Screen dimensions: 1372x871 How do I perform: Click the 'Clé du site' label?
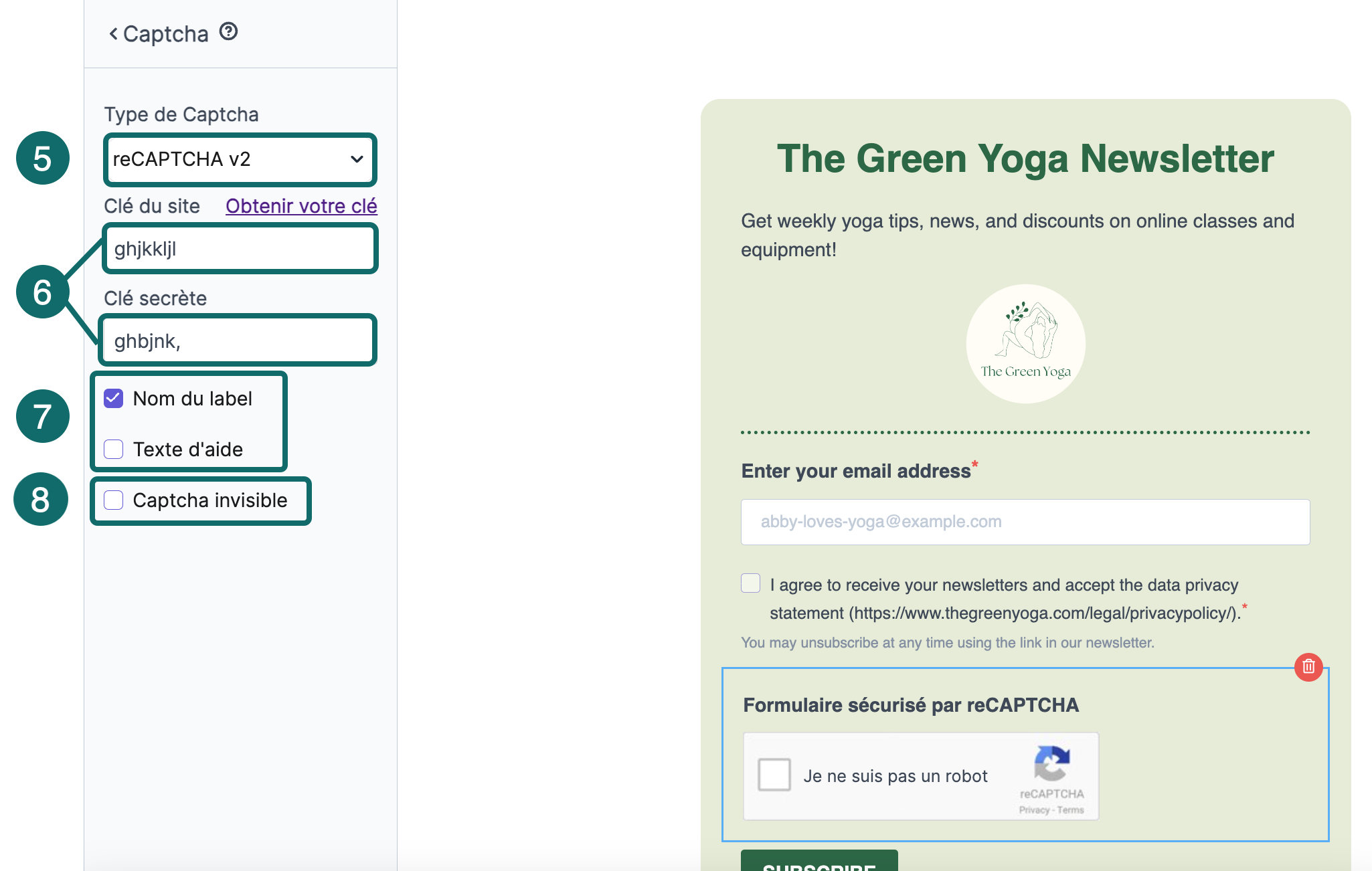152,206
